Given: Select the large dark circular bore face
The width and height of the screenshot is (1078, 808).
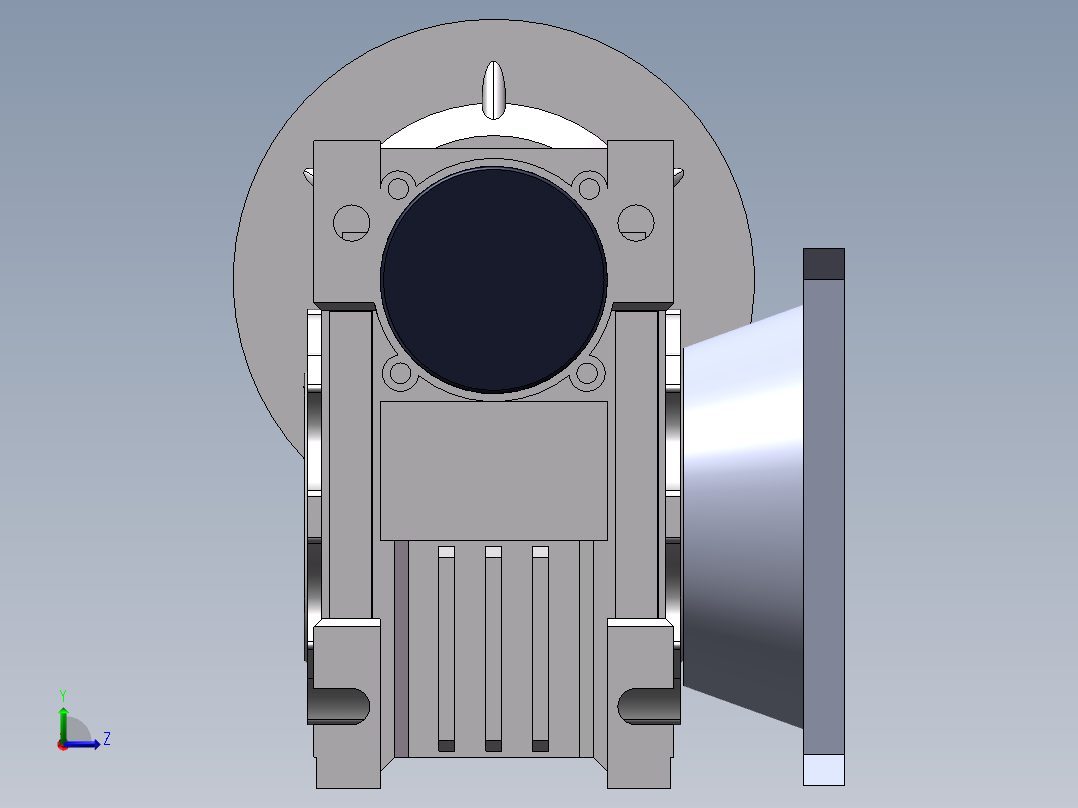Looking at the screenshot, I should pyautogui.click(x=494, y=278).
